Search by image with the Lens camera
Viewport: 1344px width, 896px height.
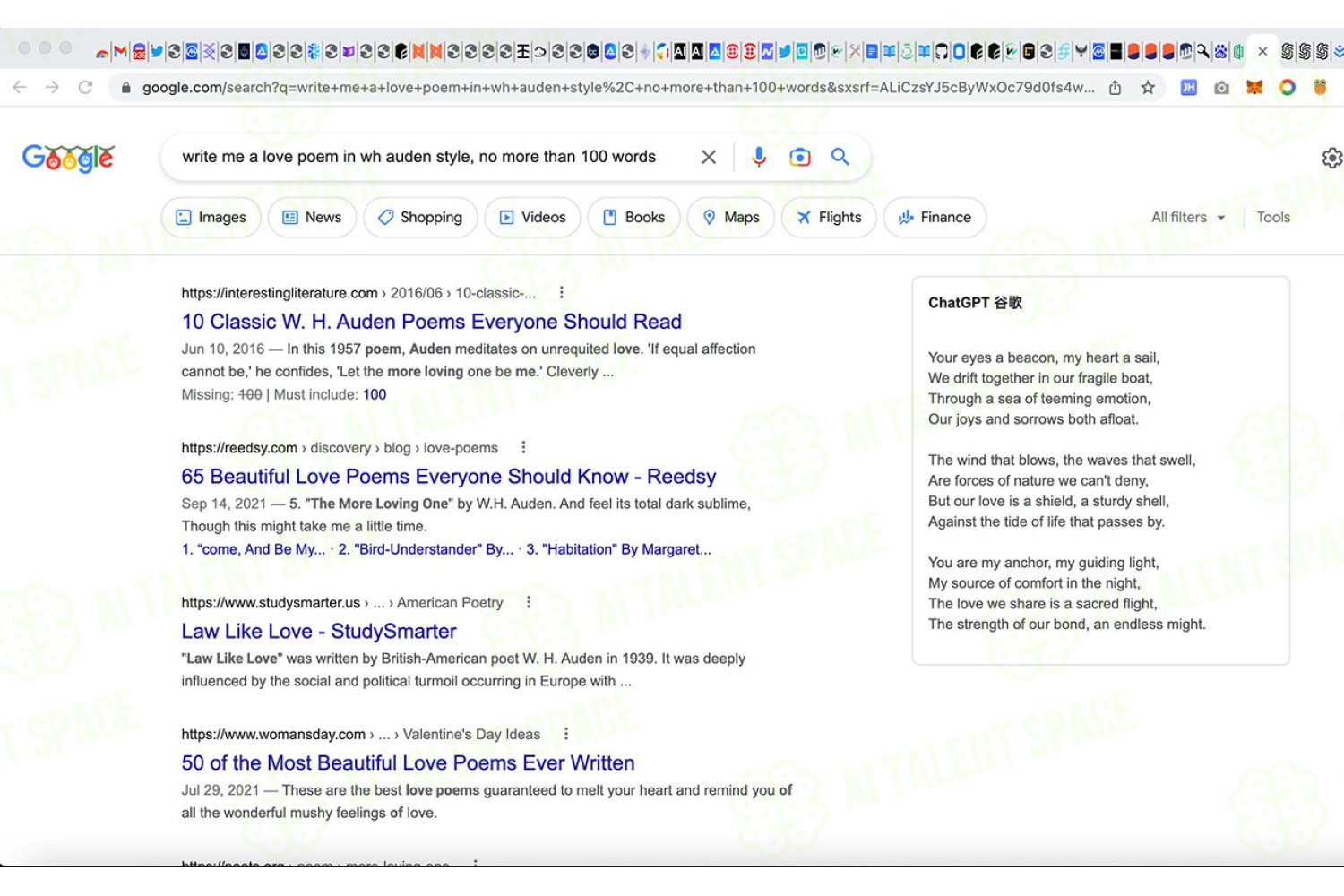(x=799, y=157)
